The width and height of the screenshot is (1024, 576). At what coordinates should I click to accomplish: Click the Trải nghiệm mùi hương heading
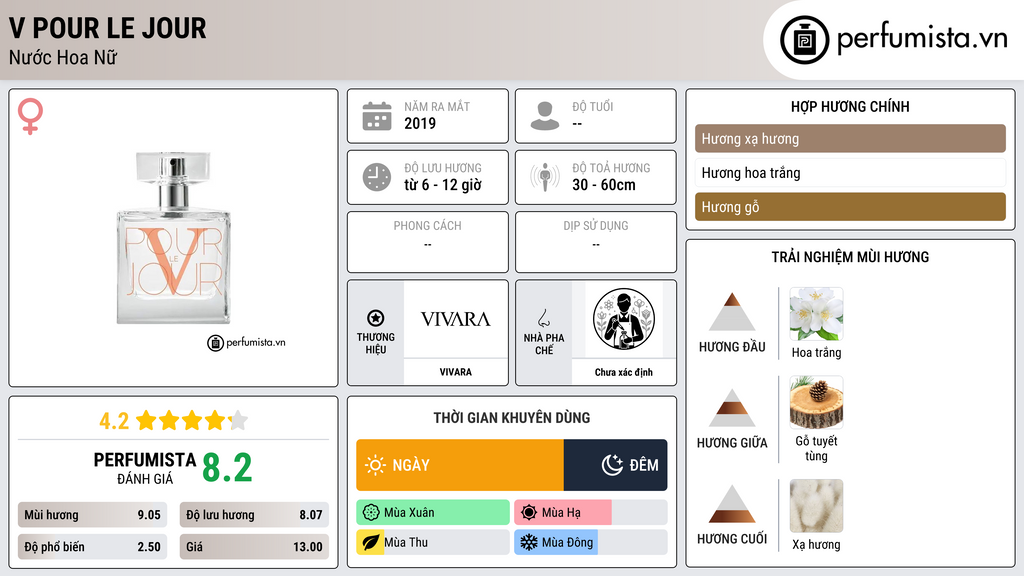pos(850,257)
